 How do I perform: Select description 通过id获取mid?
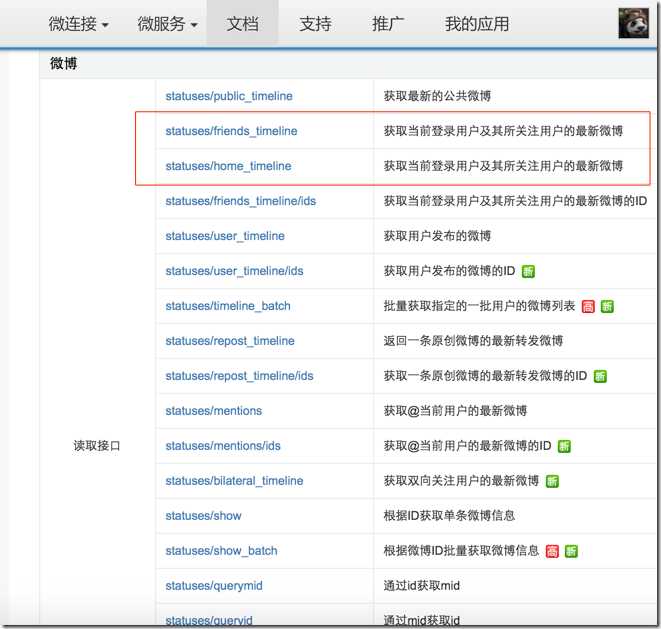pos(422,586)
